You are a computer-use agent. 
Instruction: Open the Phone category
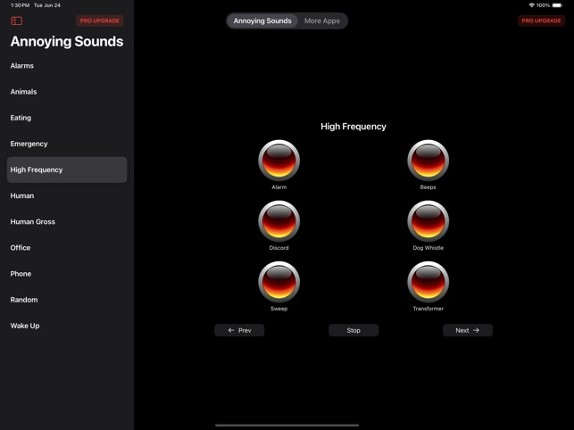67,274
